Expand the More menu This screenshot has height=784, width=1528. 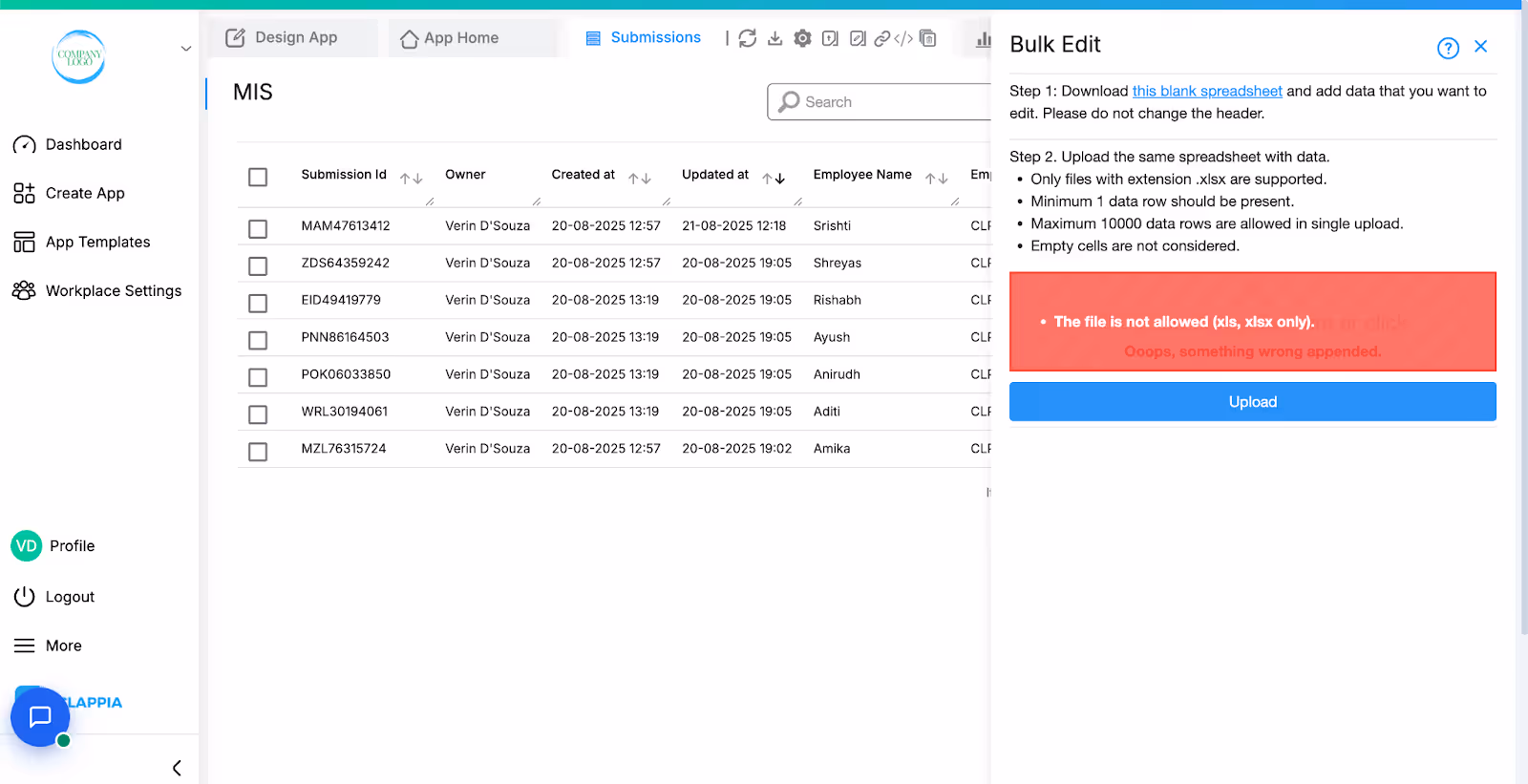[48, 646]
